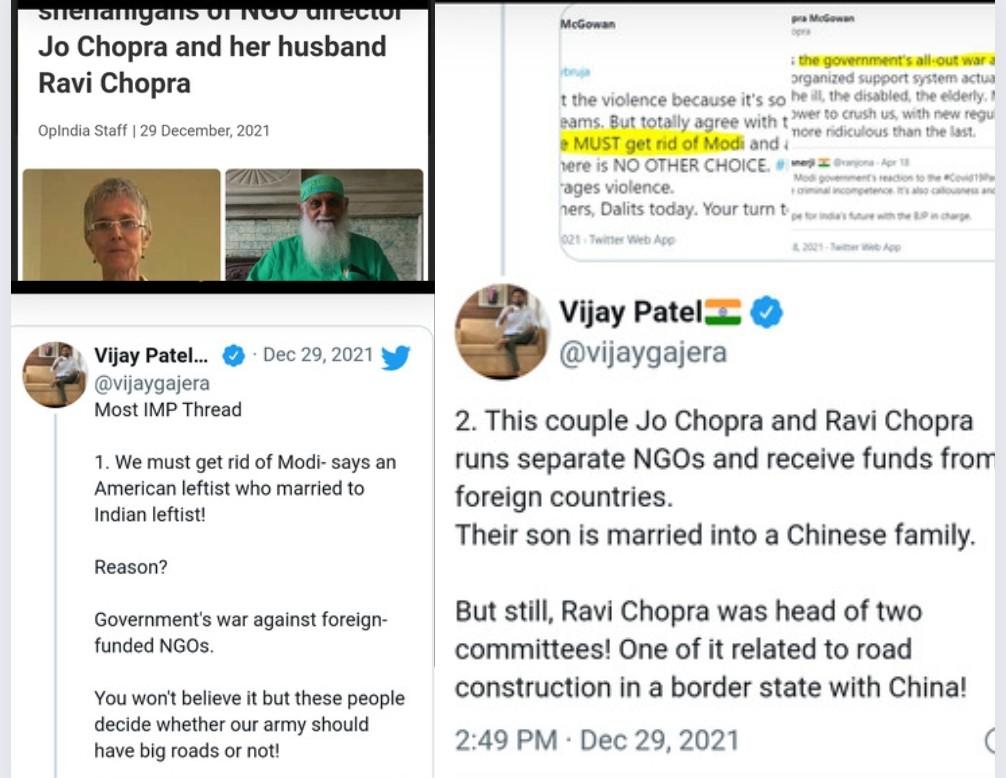Click the @vijaygajera handle in right tweet
Image resolution: width=1006 pixels, height=778 pixels.
click(643, 353)
